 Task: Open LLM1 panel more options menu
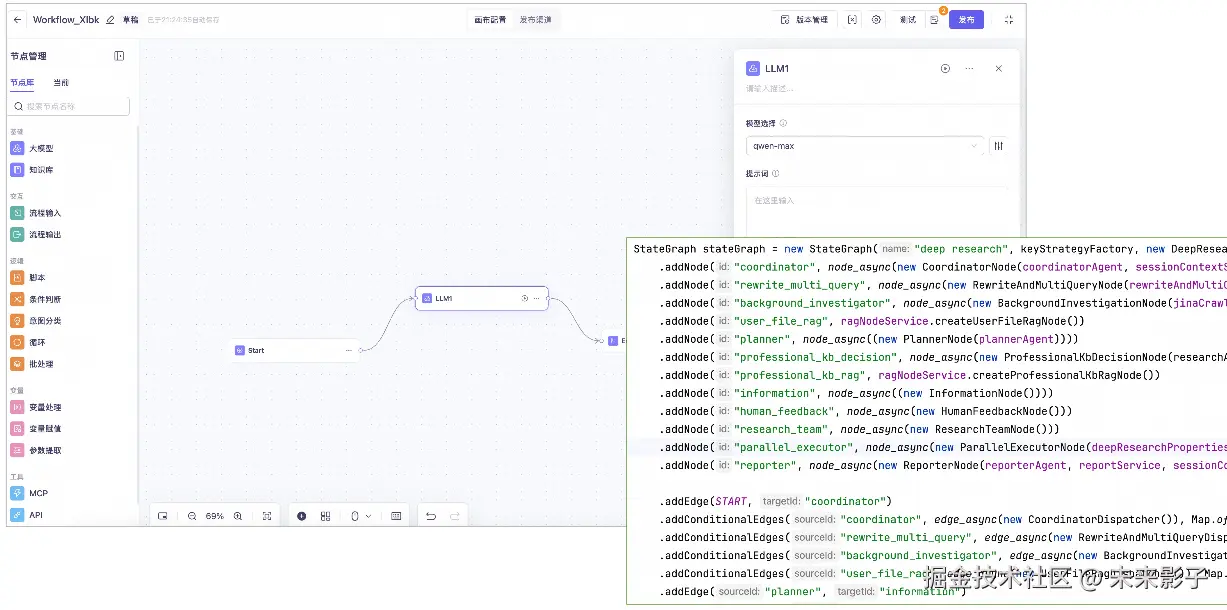pyautogui.click(x=969, y=68)
